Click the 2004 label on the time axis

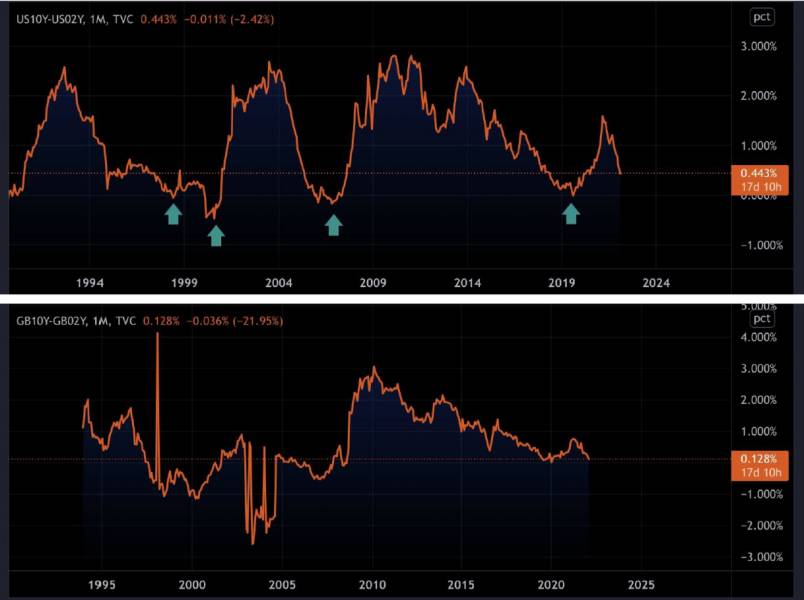pos(278,283)
